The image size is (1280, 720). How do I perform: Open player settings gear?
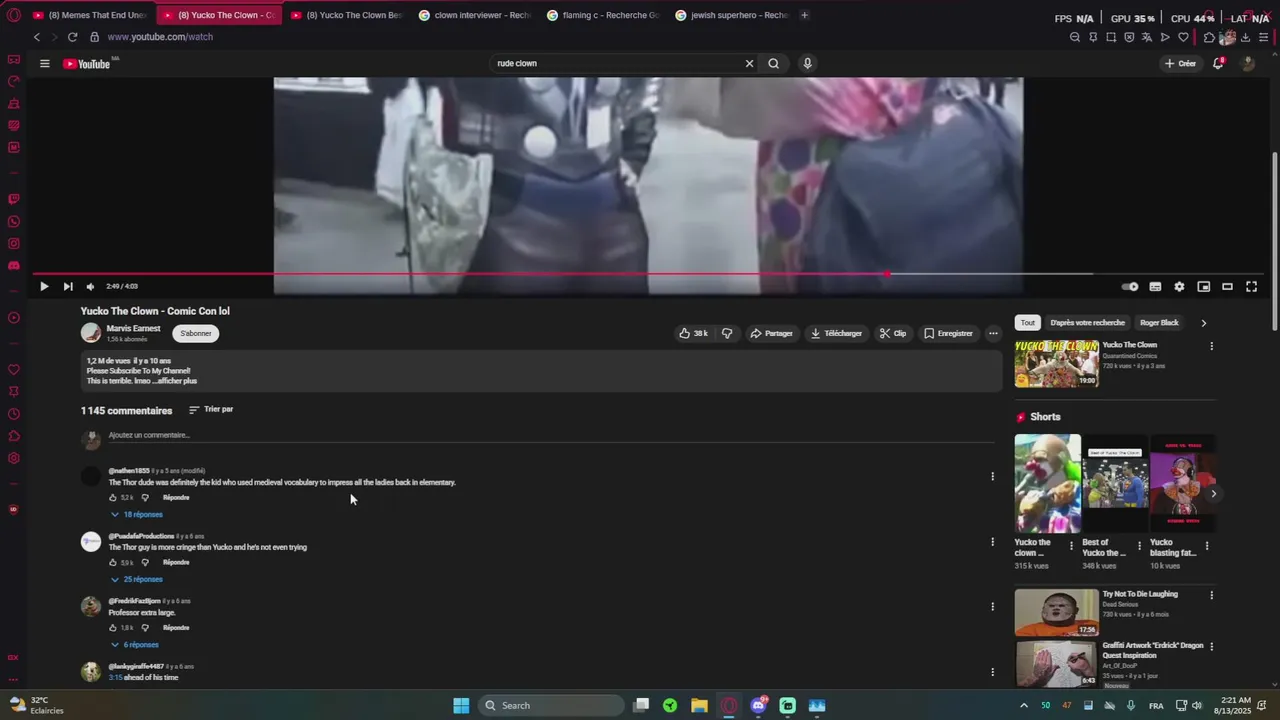point(1179,287)
